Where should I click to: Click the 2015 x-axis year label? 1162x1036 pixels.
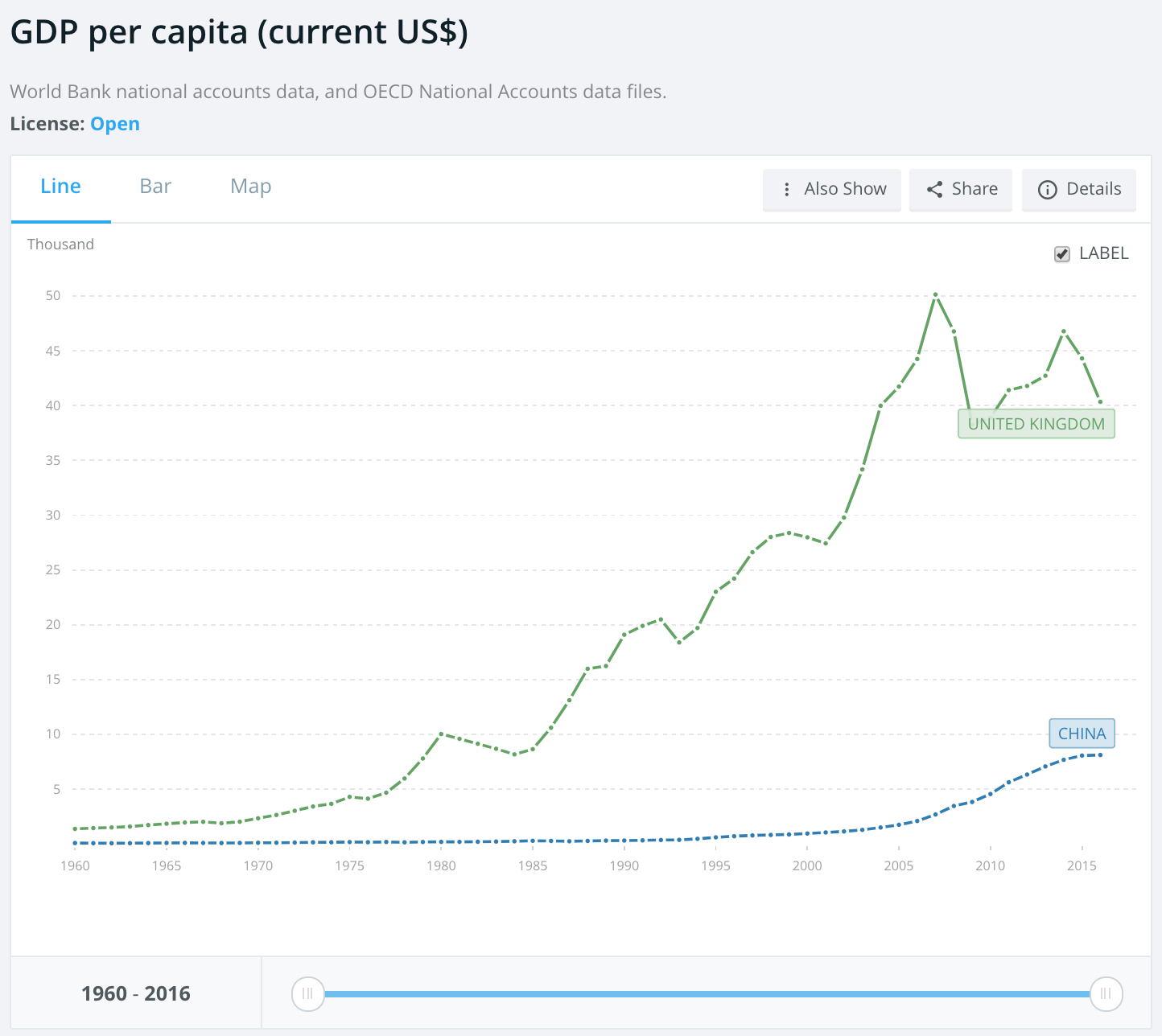1082,866
